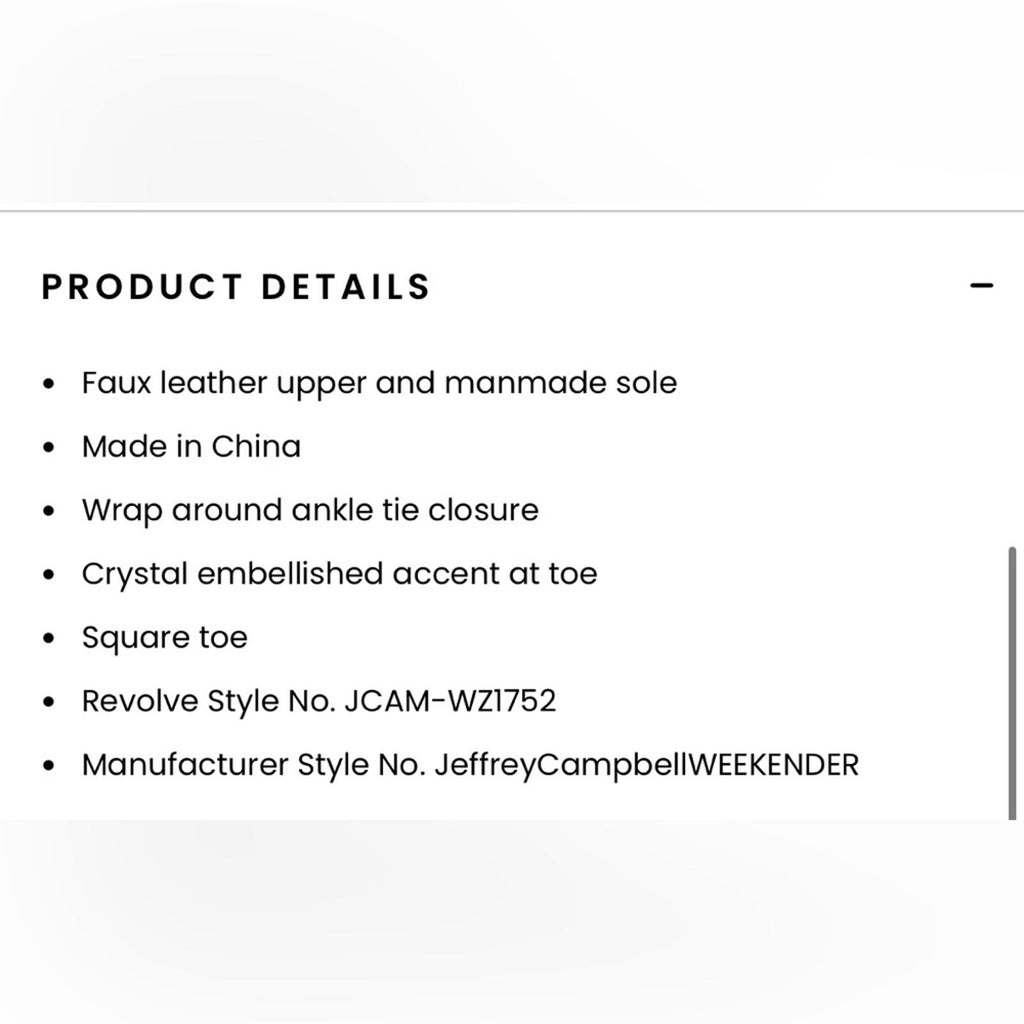Click the style code JCAM-WZ1752
This screenshot has height=1024, width=1024.
coord(450,701)
